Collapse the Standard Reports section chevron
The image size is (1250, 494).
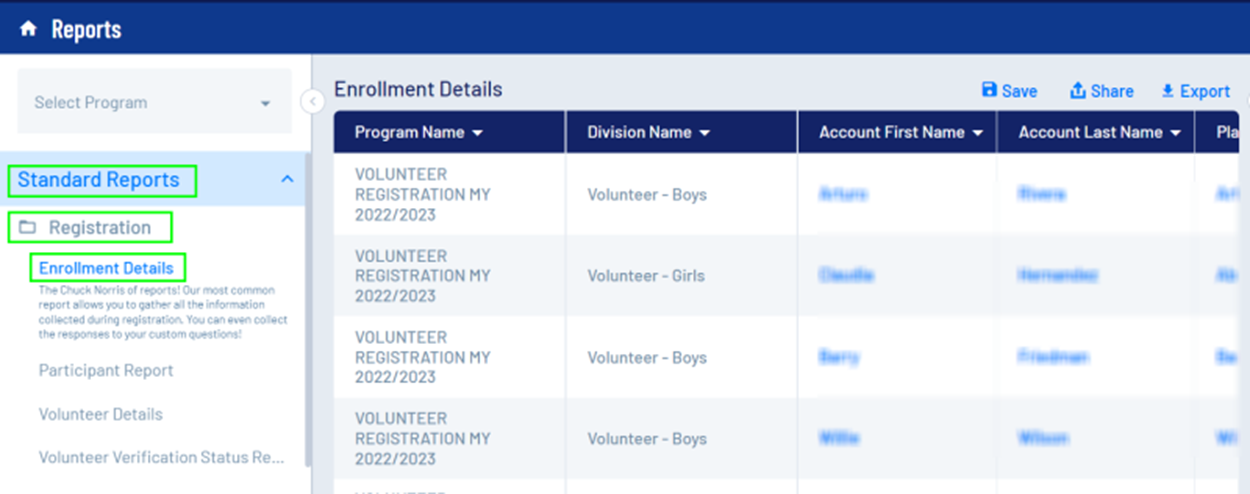pos(287,180)
